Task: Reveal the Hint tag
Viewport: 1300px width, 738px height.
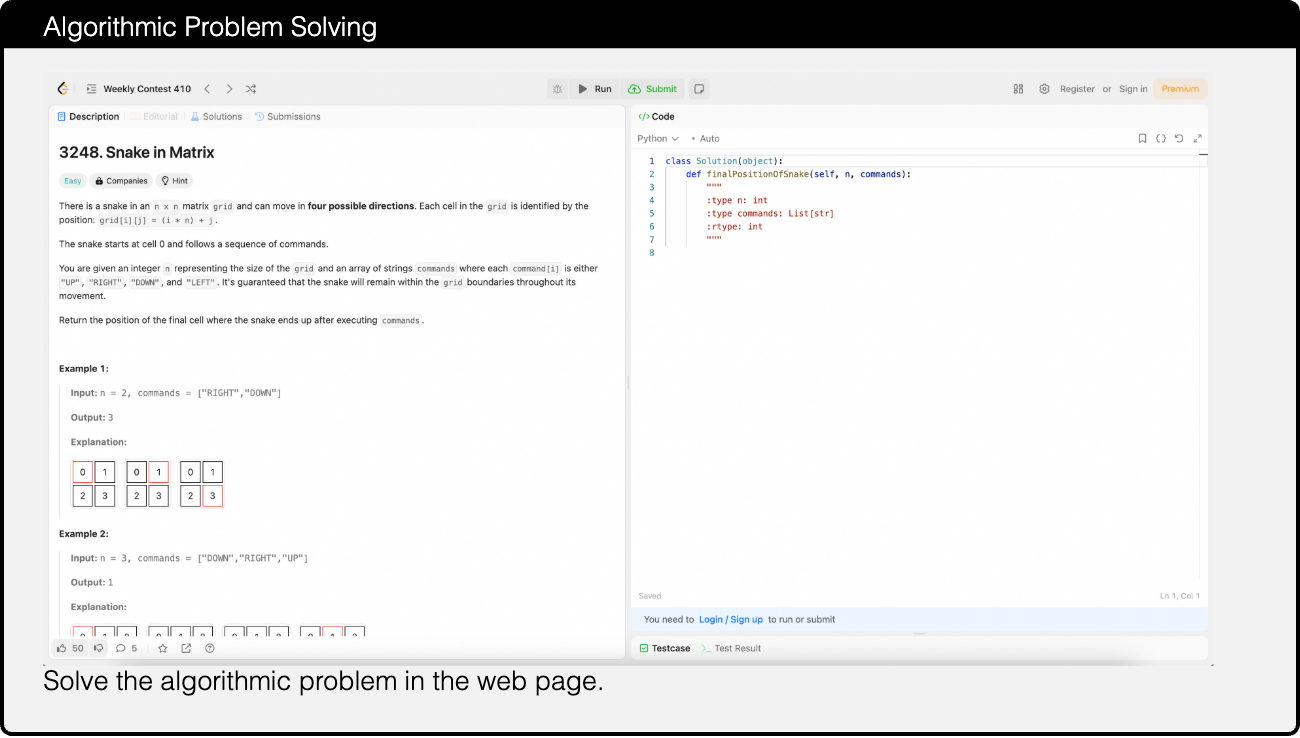Action: point(174,181)
